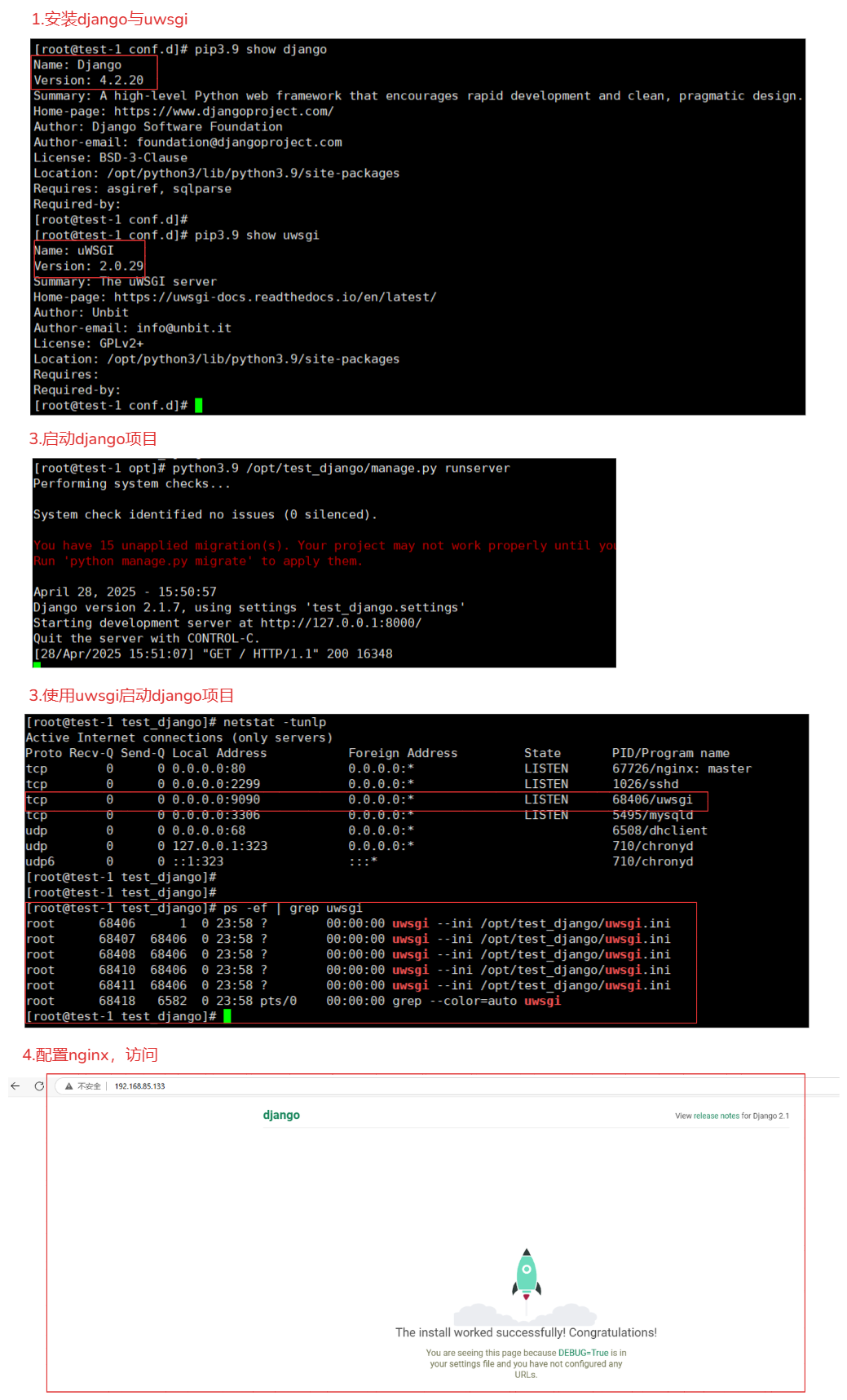847x1400 pixels.
Task: Click 'System check identified no issues' line
Action: pos(205,514)
